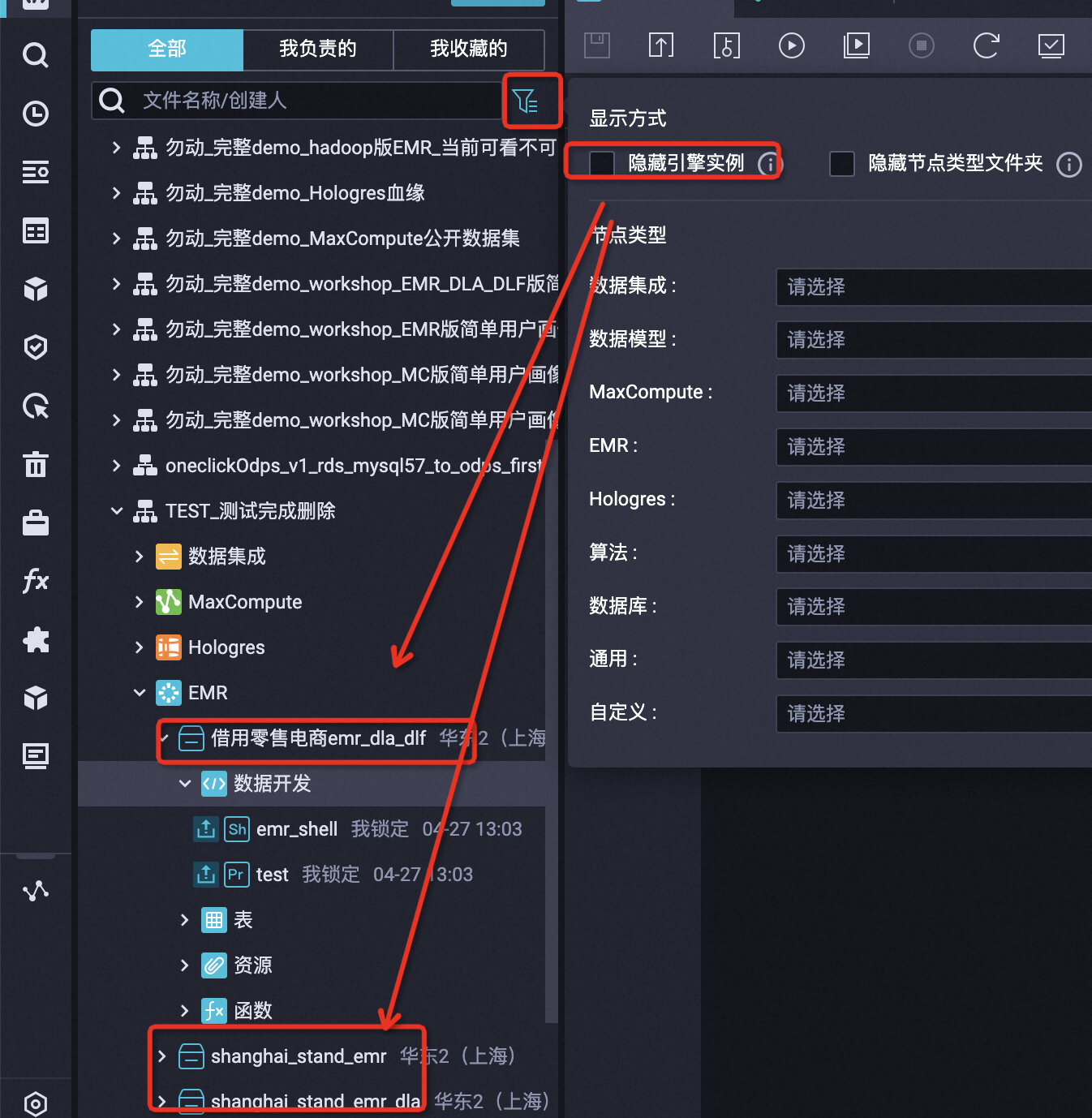Open the Hologres node type dropdown
This screenshot has width=1092, height=1118.
click(x=934, y=501)
